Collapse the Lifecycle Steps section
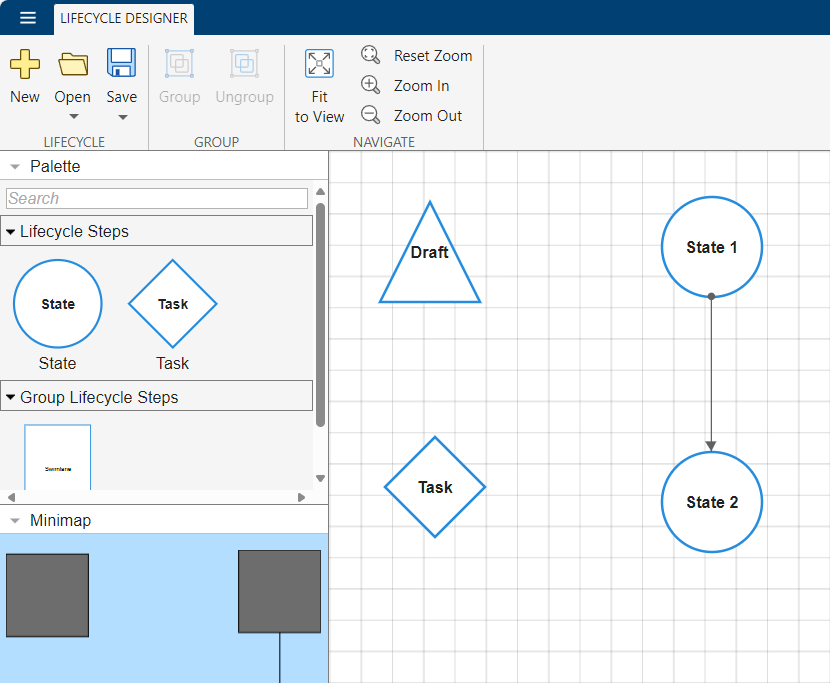The image size is (830, 683). pyautogui.click(x=11, y=232)
